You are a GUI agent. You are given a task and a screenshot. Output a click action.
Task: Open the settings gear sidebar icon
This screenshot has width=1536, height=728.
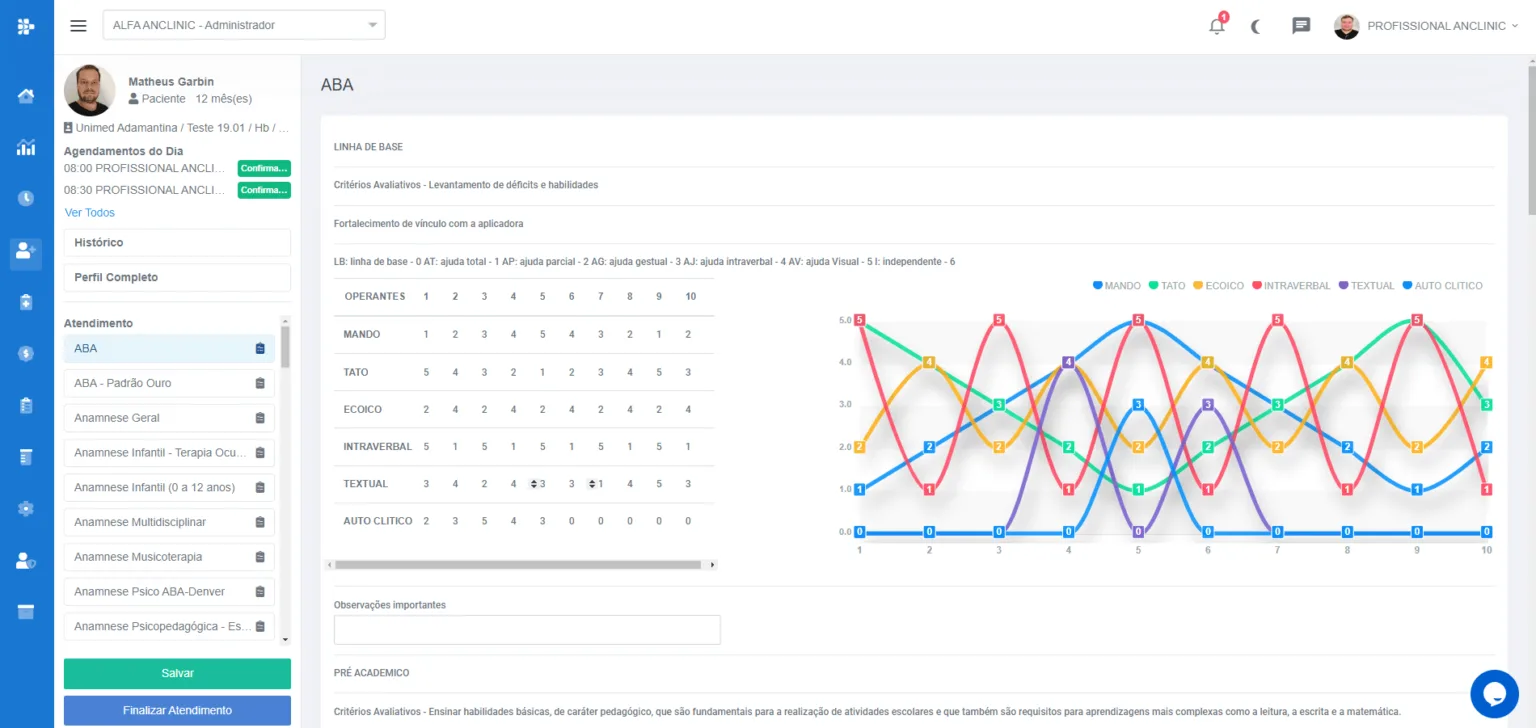tap(26, 508)
